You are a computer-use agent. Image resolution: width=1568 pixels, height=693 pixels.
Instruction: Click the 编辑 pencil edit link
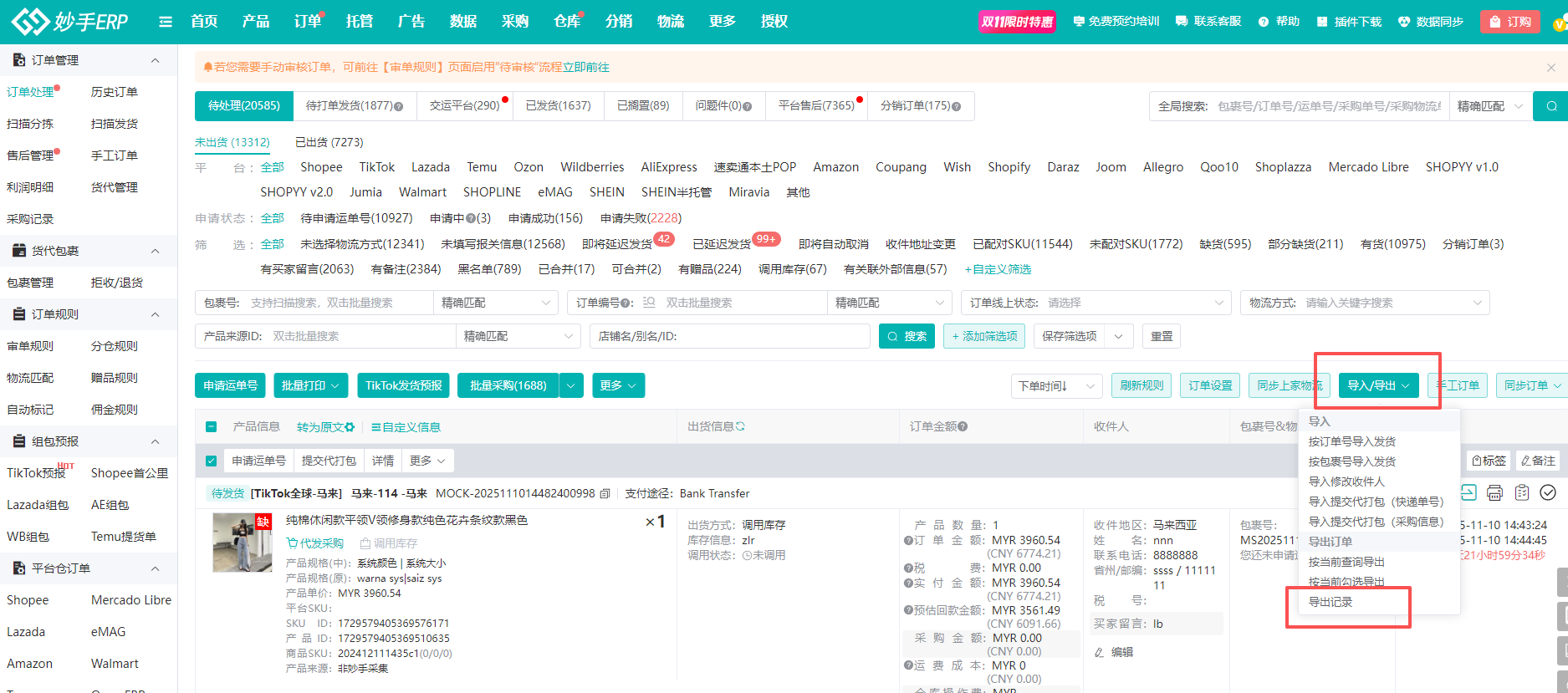tap(1114, 652)
